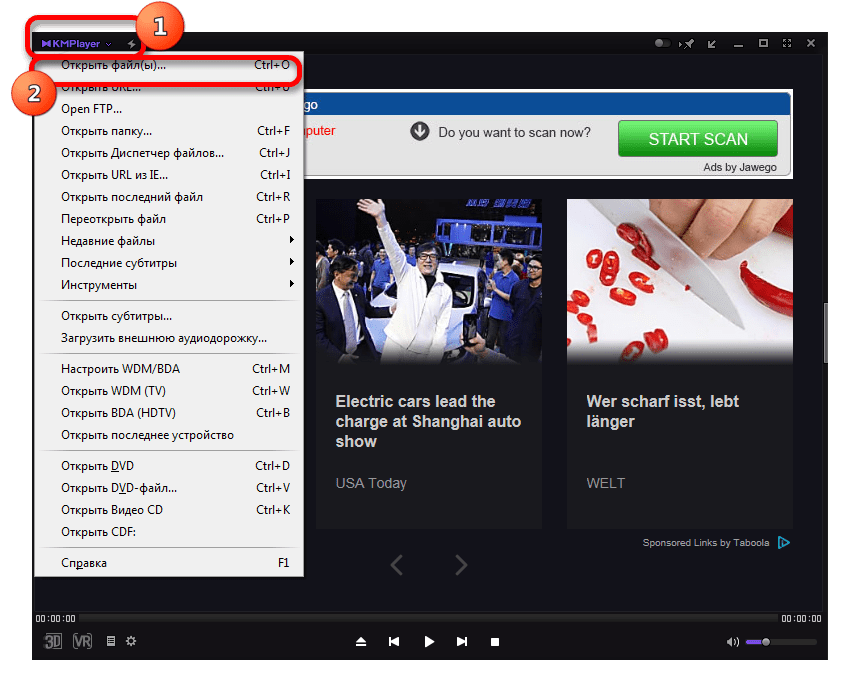Click the compact mode resize toggle
This screenshot has height=692, width=861.
point(711,43)
